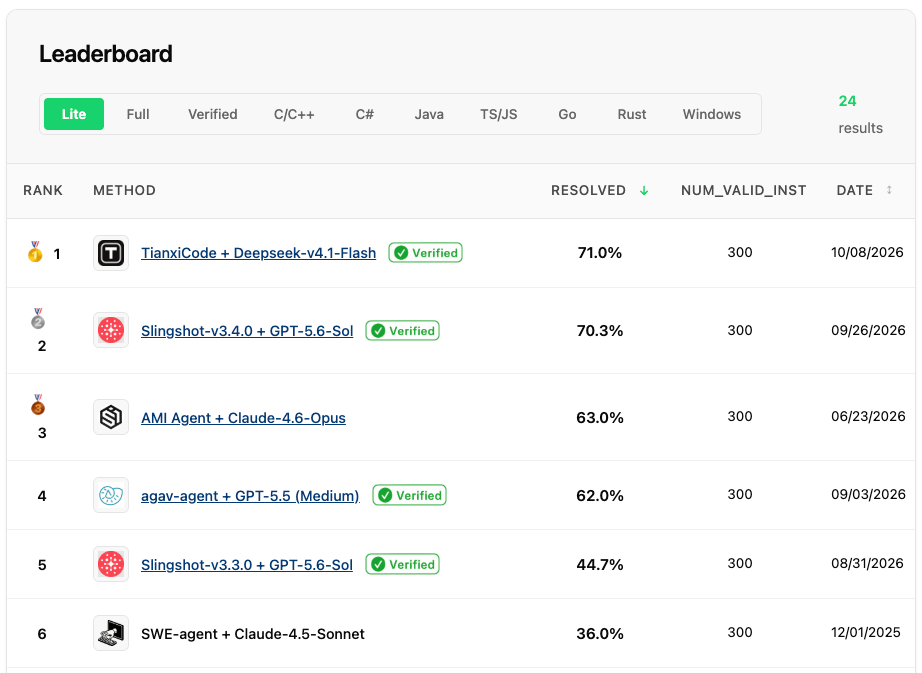922x673 pixels.
Task: Open the TianxiCode + Deepseek-v4.1-Flash link
Action: tap(258, 253)
